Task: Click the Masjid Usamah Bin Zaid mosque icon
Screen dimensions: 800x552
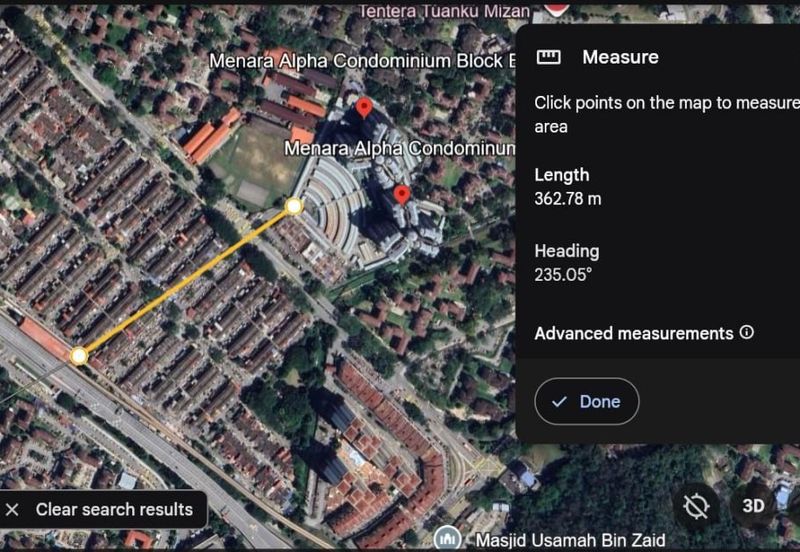Action: (448, 539)
